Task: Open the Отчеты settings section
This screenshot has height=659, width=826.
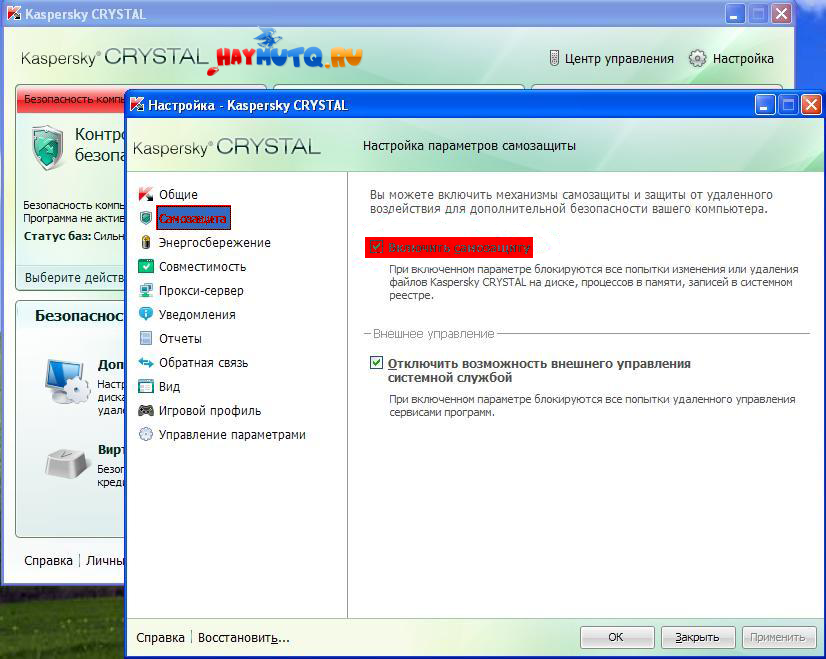Action: (x=180, y=339)
